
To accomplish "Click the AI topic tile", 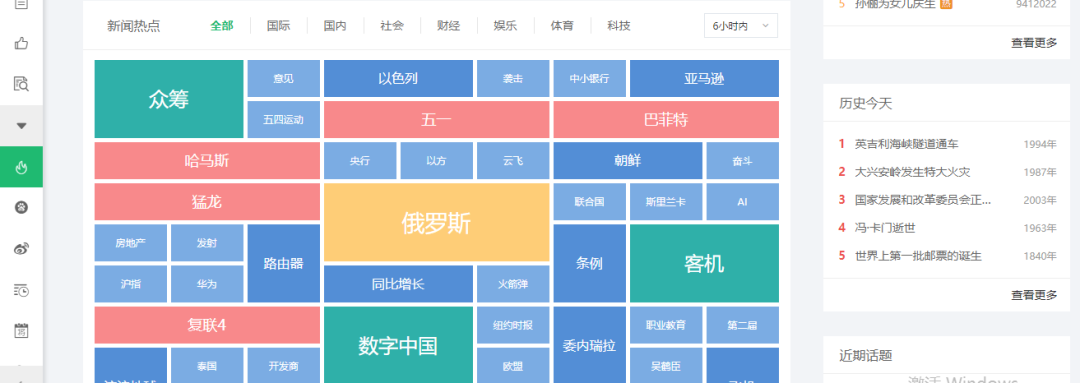I will coord(742,202).
